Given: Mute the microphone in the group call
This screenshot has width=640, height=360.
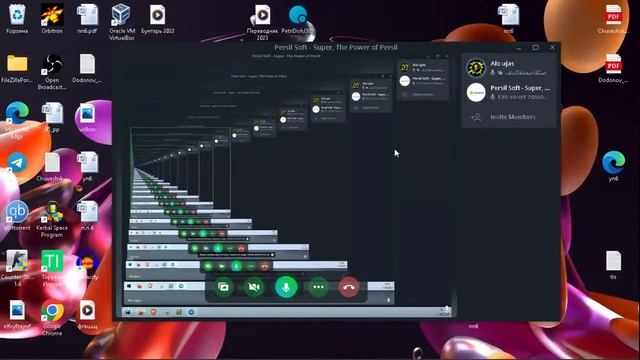Looking at the screenshot, I should click(x=286, y=287).
